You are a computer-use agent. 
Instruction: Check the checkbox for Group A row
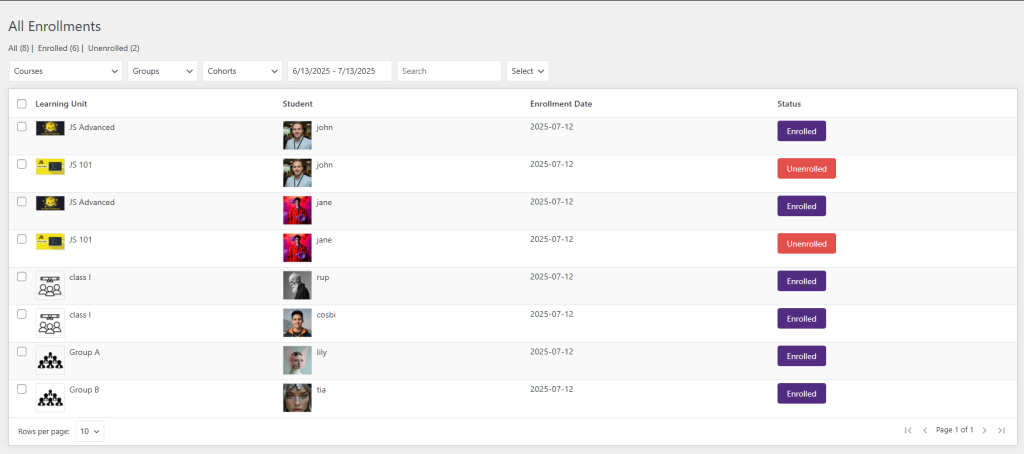[x=22, y=351]
